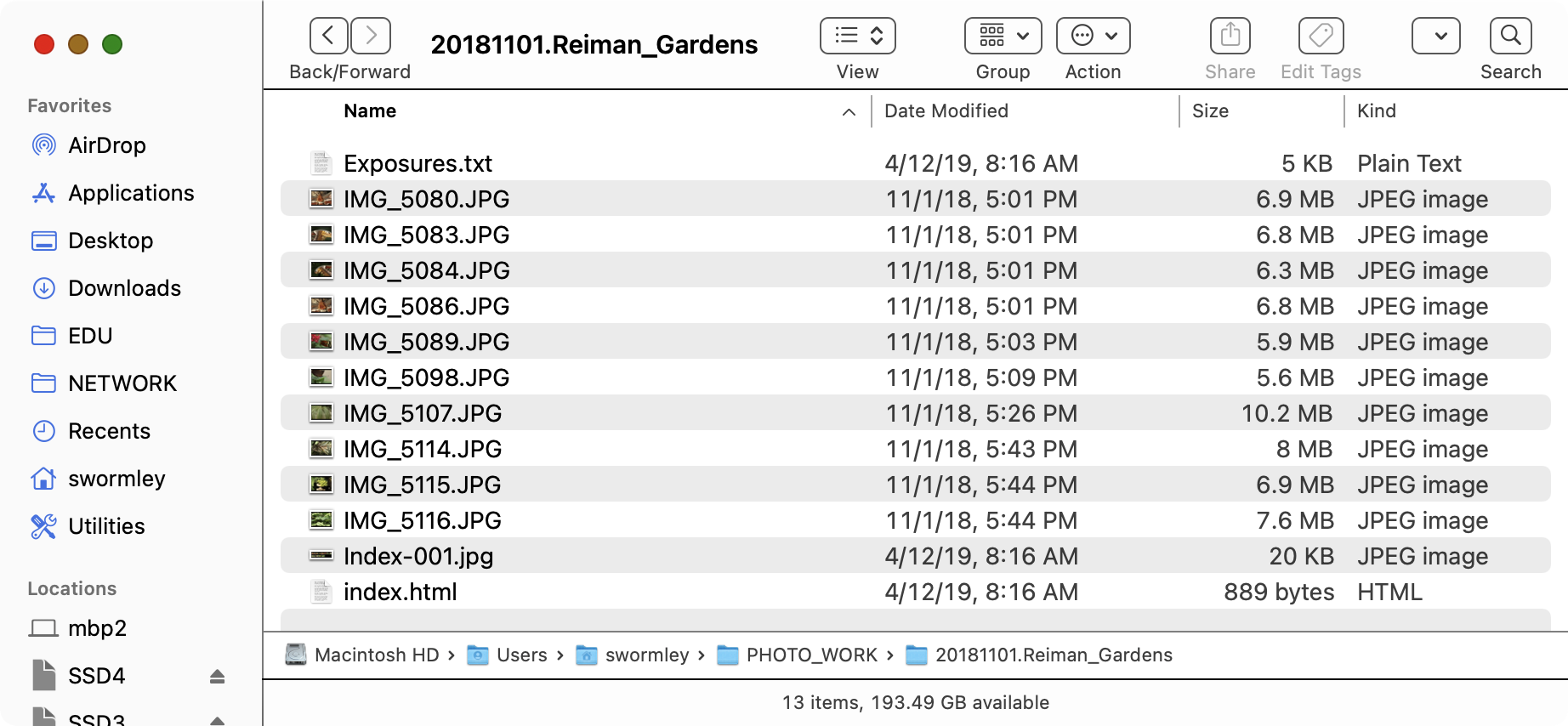The image size is (1568, 726).
Task: Open Search with the magnifier icon
Action: click(1510, 37)
